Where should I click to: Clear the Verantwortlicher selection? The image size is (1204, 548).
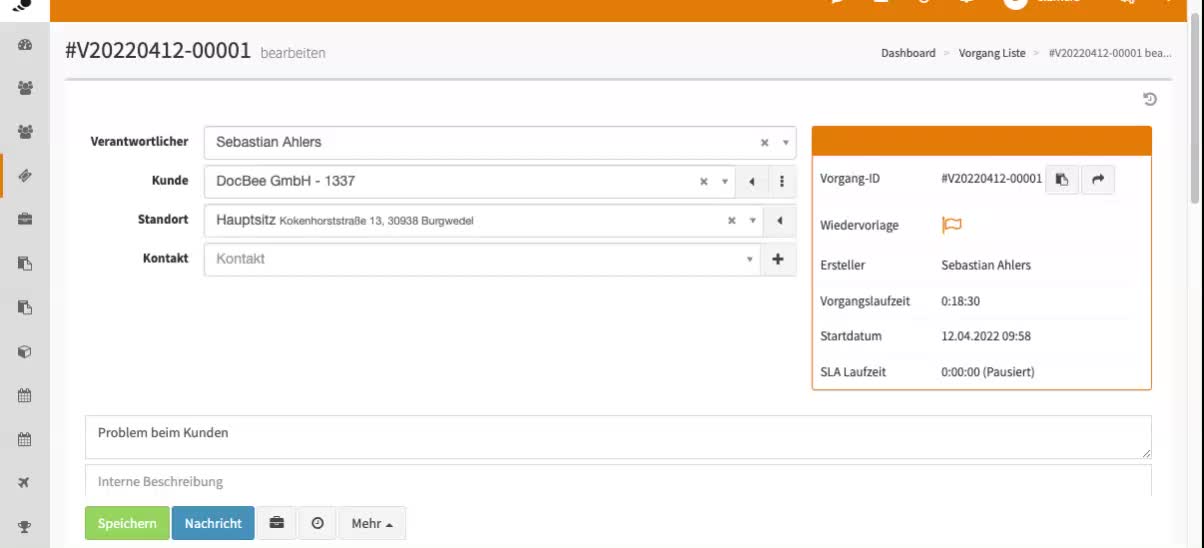764,143
